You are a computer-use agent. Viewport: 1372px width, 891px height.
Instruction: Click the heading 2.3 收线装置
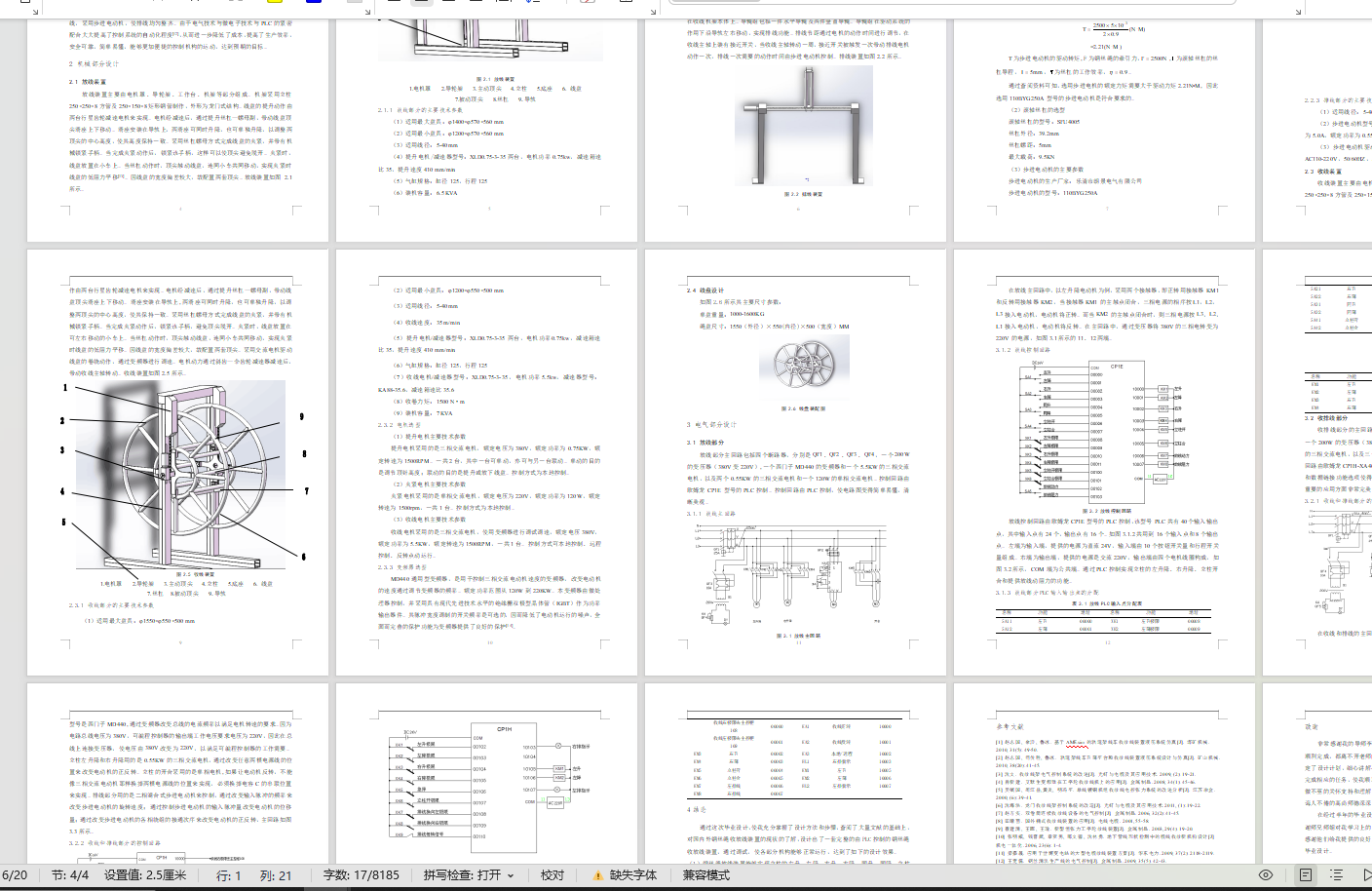tap(1323, 172)
